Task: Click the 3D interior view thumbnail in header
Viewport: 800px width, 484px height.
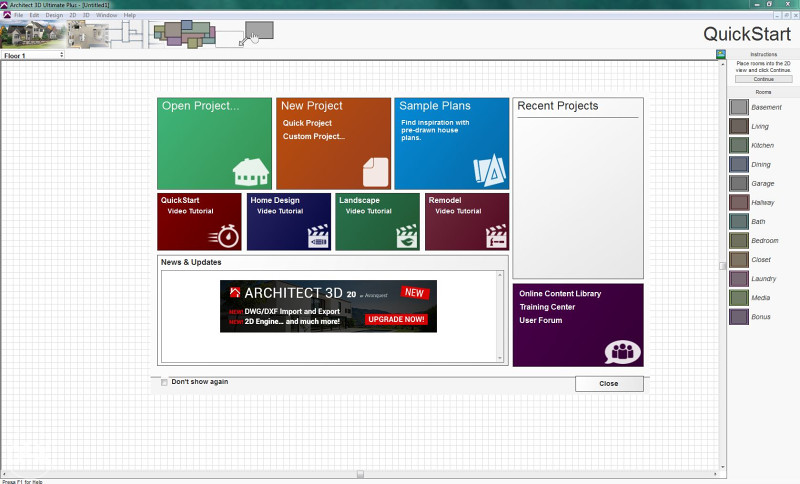Action: pyautogui.click(x=88, y=34)
